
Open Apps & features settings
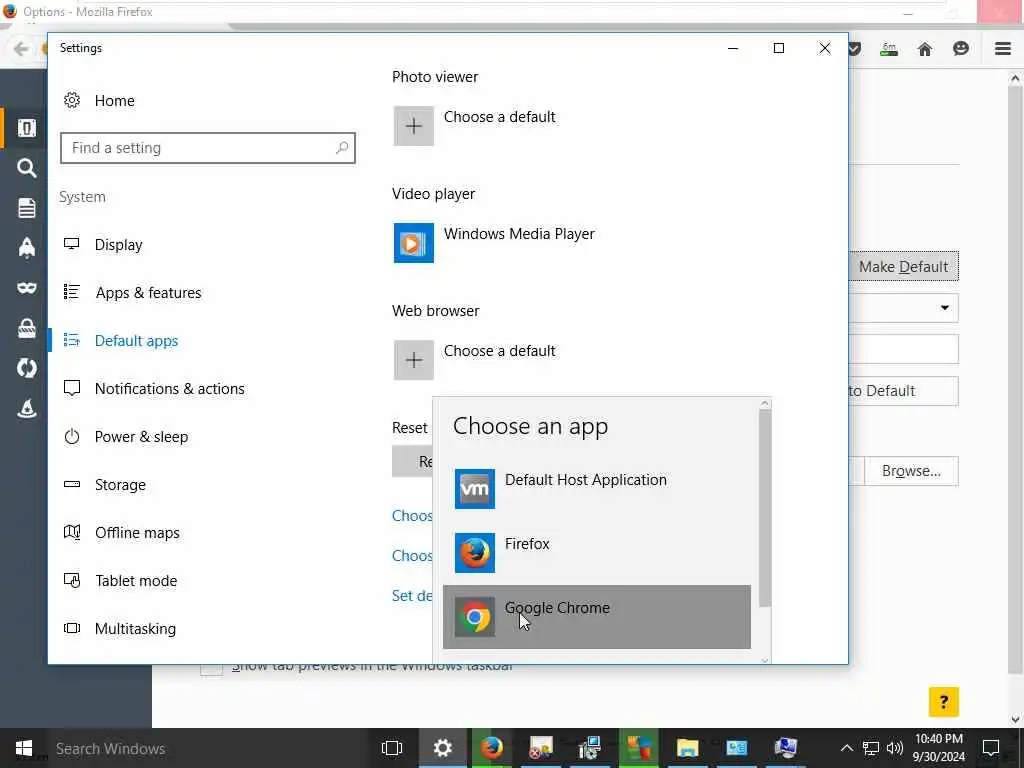[x=148, y=293]
